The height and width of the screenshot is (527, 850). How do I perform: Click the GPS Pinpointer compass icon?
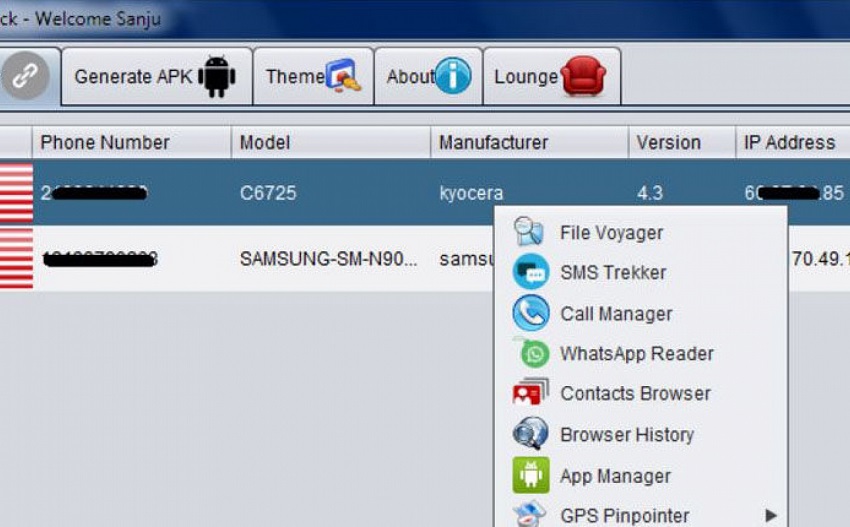click(x=530, y=514)
